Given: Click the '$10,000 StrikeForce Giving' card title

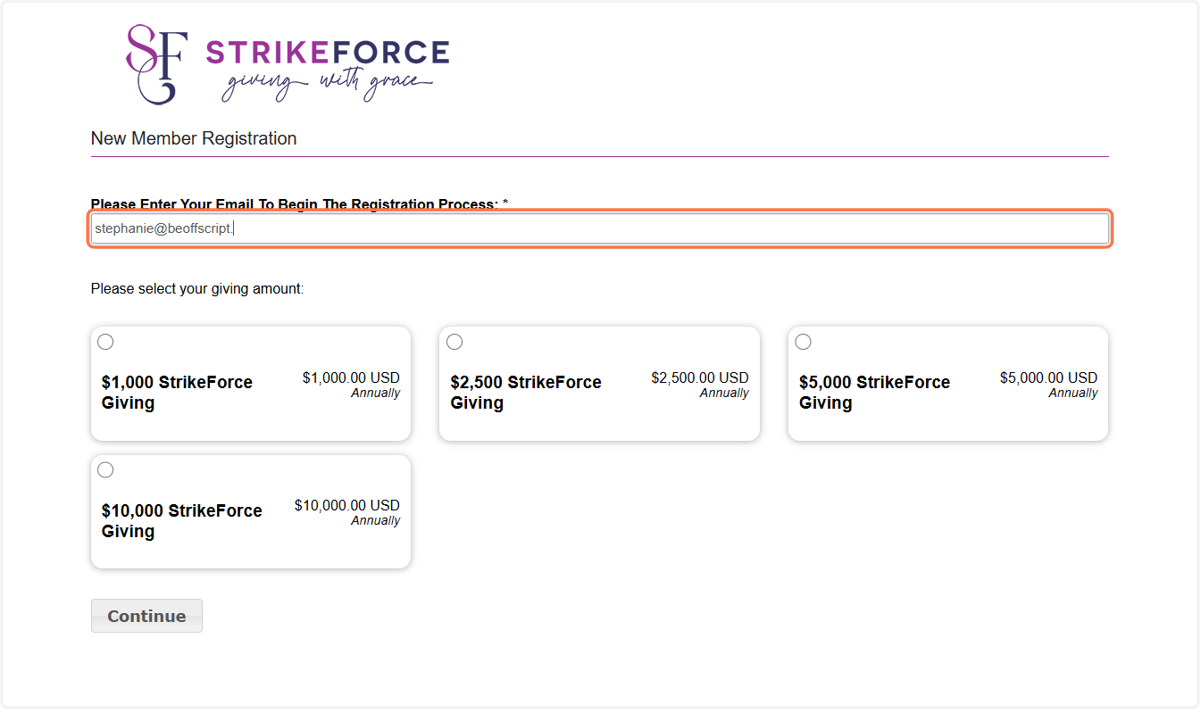Looking at the screenshot, I should (x=182, y=520).
